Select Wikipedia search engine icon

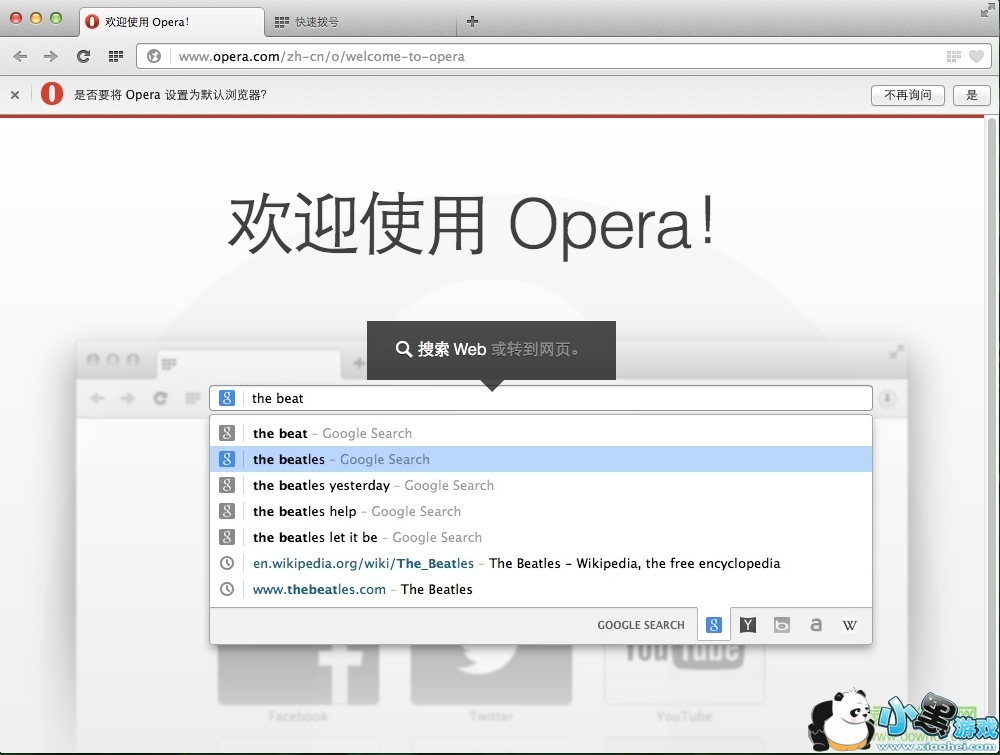pos(849,625)
